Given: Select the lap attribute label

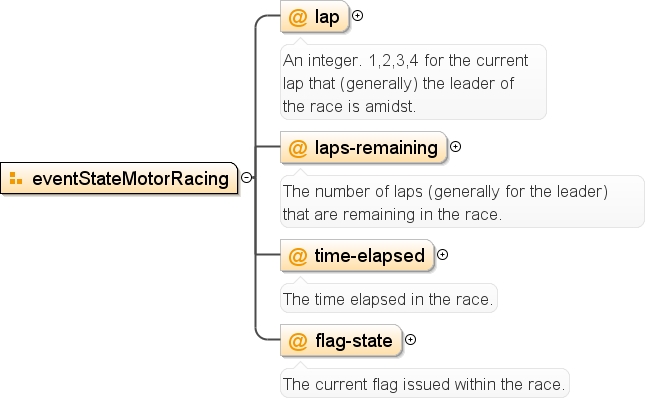Looking at the screenshot, I should pyautogui.click(x=327, y=17).
